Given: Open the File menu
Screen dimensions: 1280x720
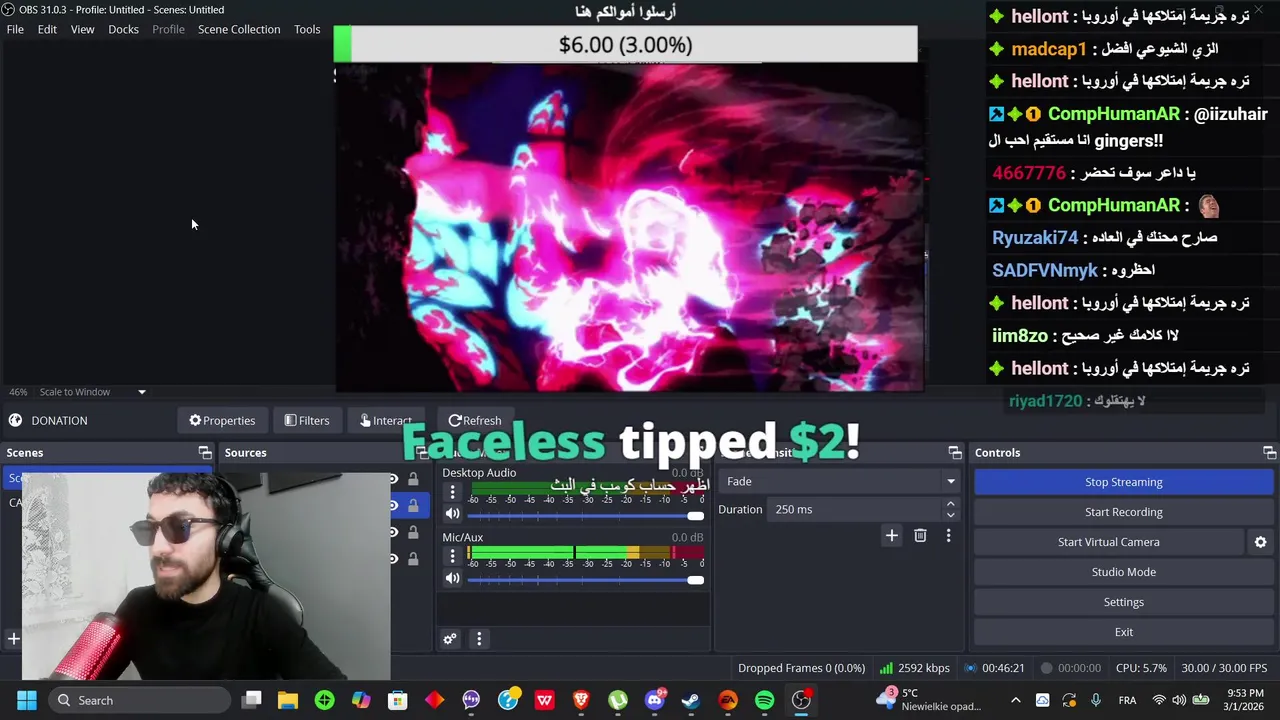Looking at the screenshot, I should coord(15,29).
